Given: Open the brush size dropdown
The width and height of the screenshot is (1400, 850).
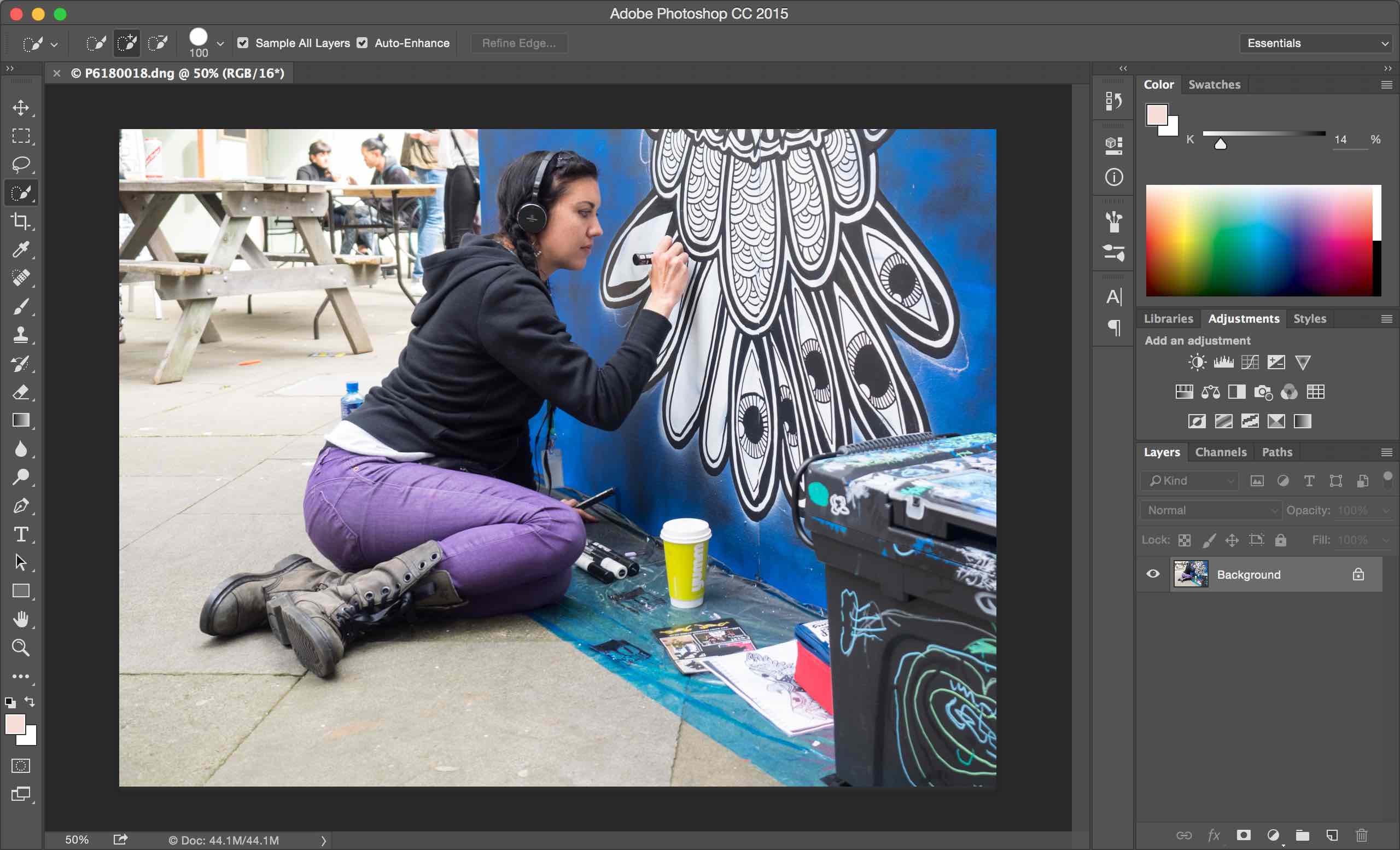Looking at the screenshot, I should click(221, 43).
